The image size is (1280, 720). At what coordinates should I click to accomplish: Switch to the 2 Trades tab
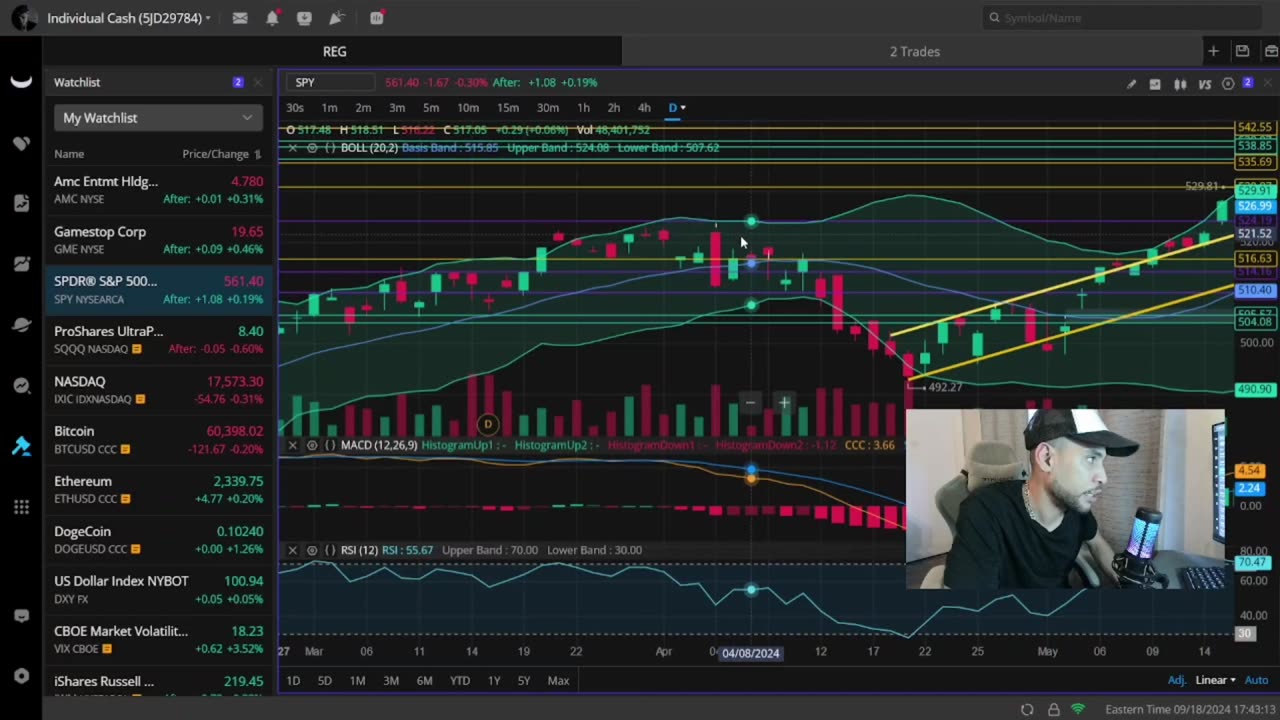[x=915, y=51]
